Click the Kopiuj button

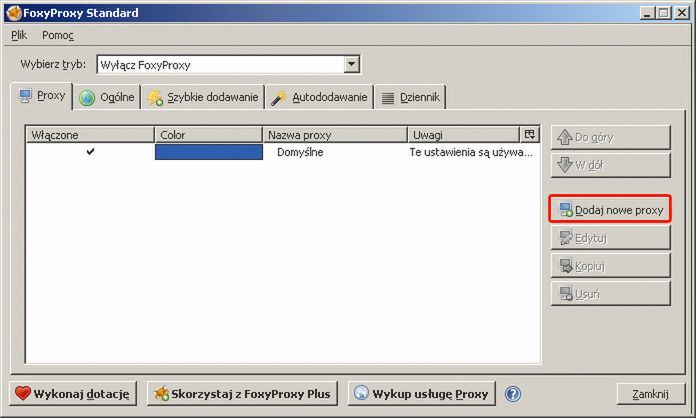click(x=610, y=266)
